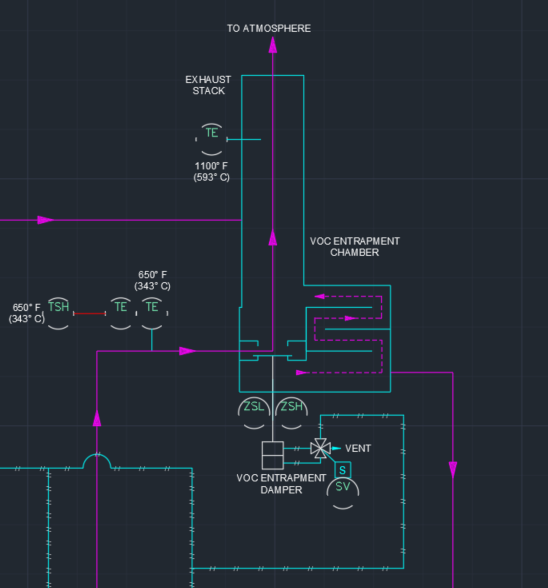548x588 pixels.
Task: Select the TE bubble joined to red line
Action: tap(120, 314)
